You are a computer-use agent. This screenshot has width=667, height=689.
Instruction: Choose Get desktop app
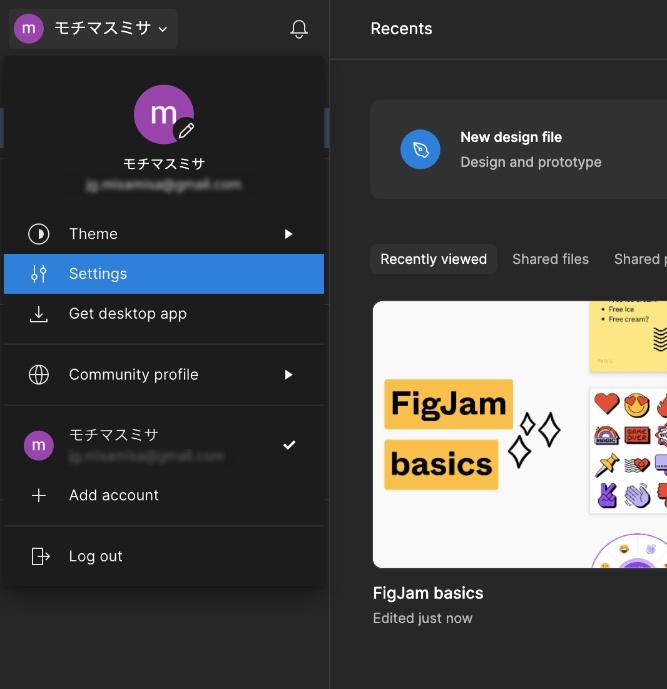point(164,314)
